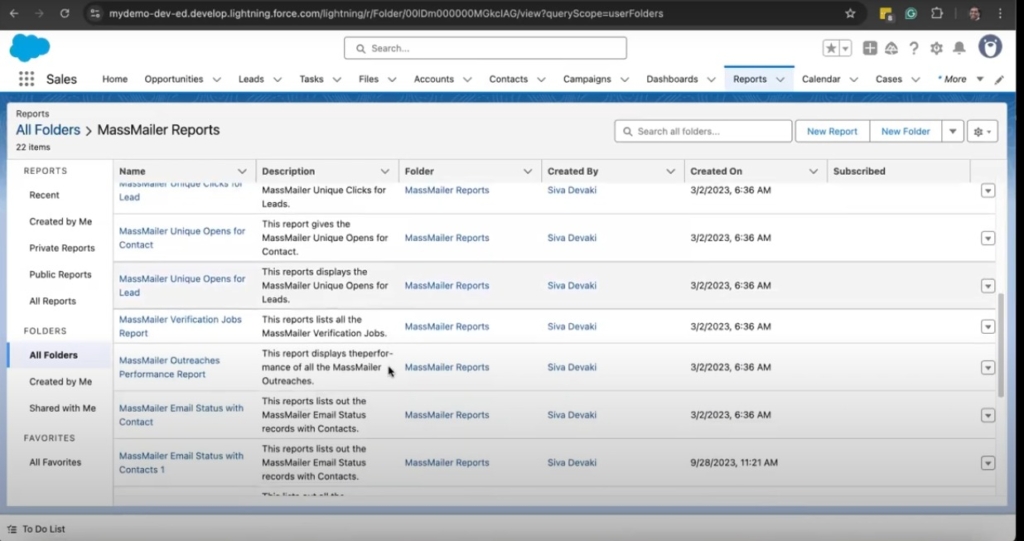Select Private Reports in sidebar
1024x541 pixels.
(x=62, y=248)
